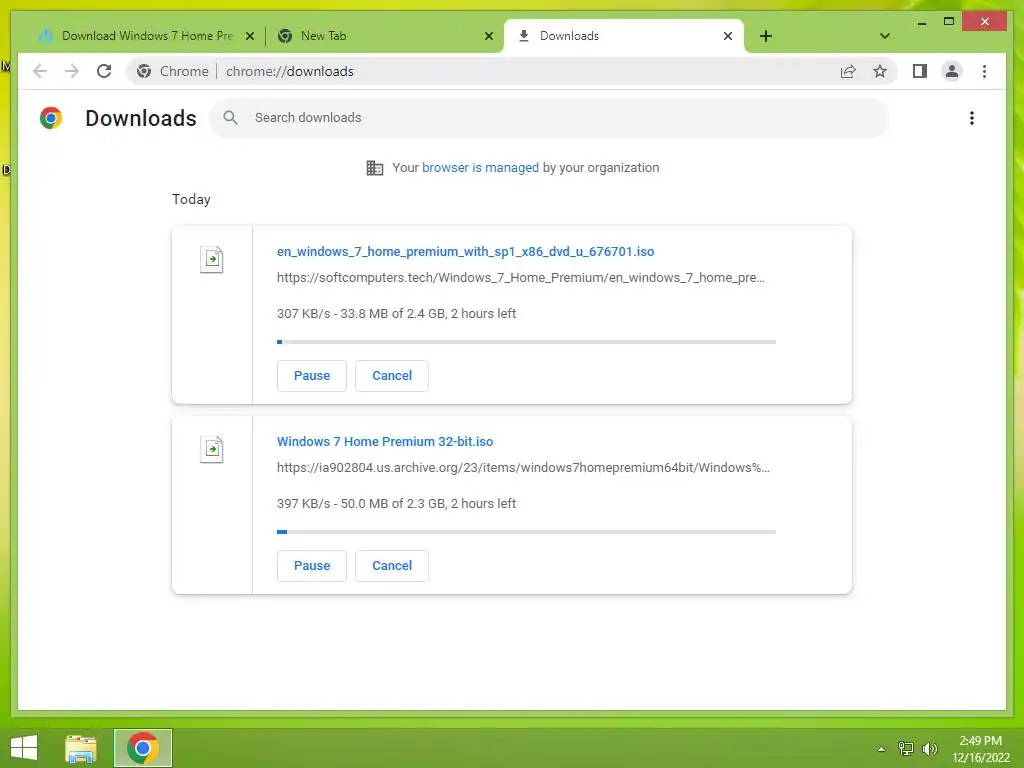1024x768 pixels.
Task: Click the browser forward arrow
Action: tap(72, 71)
